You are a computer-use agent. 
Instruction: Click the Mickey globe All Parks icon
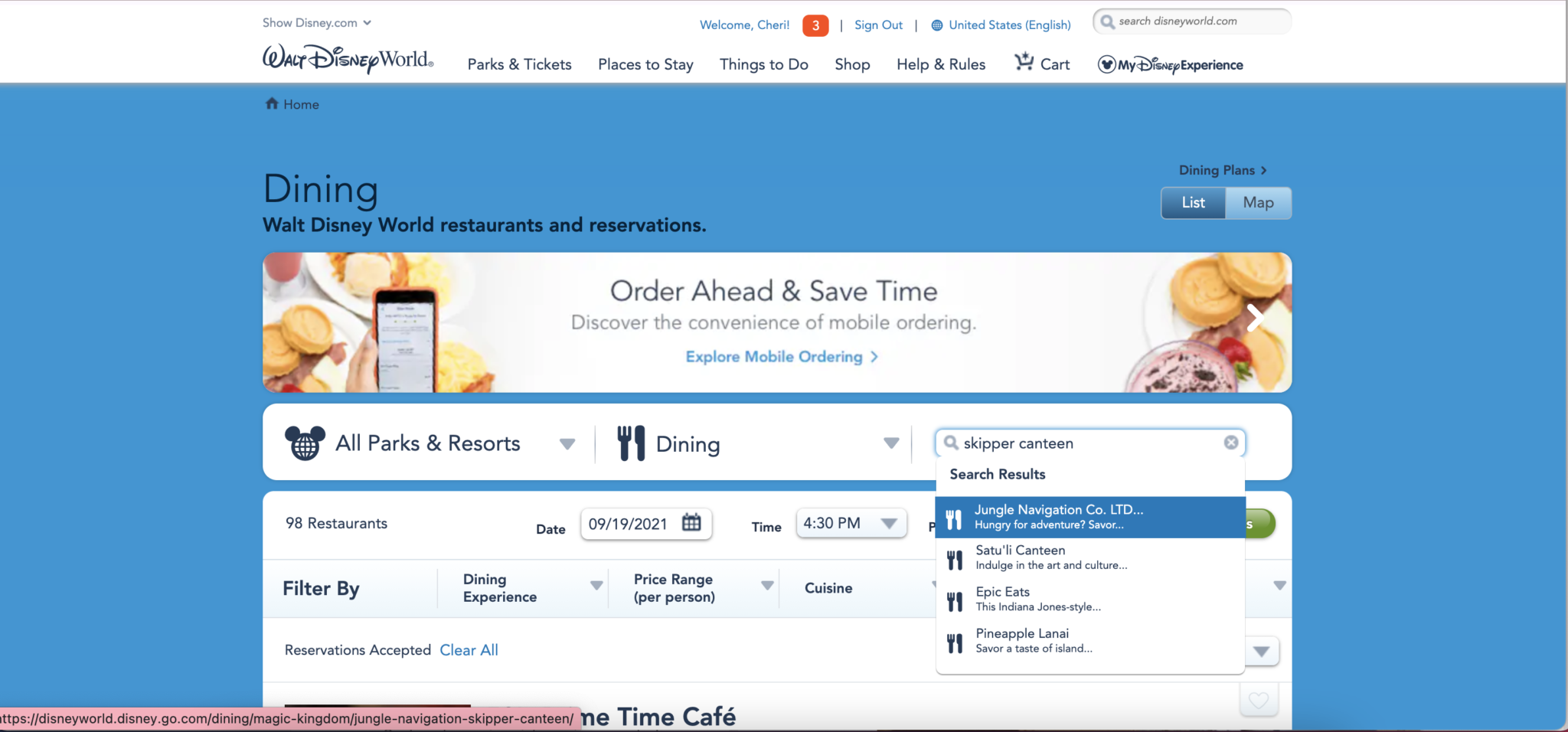(x=305, y=443)
